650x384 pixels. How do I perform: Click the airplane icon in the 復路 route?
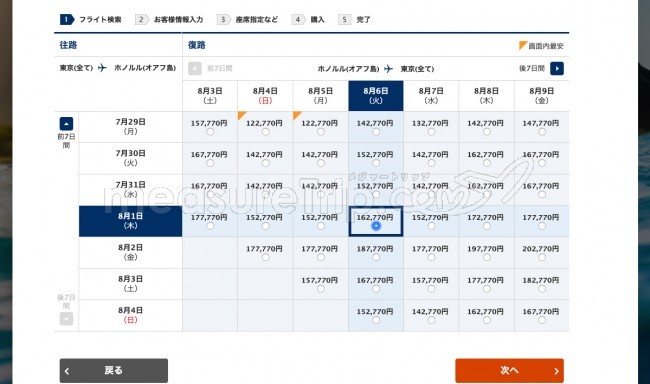click(x=388, y=68)
